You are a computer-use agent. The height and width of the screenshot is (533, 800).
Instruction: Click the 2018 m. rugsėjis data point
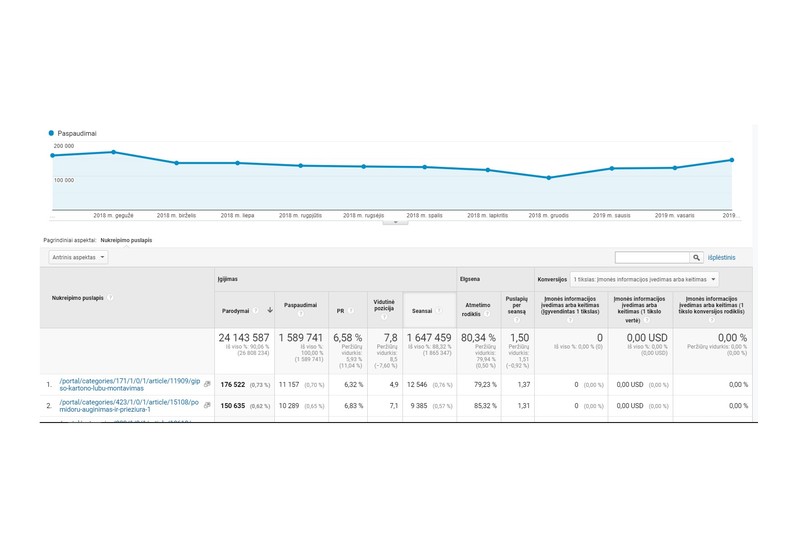(x=364, y=166)
